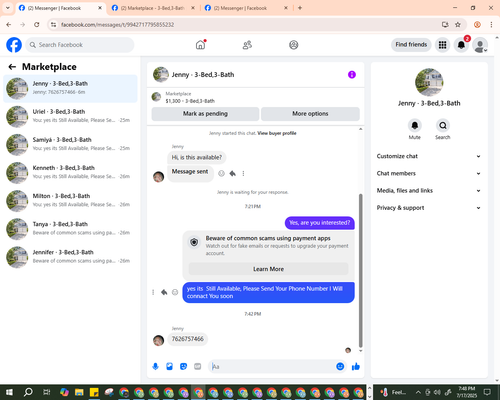Click large listing photo in right panel
500x400 pixels.
click(x=429, y=82)
